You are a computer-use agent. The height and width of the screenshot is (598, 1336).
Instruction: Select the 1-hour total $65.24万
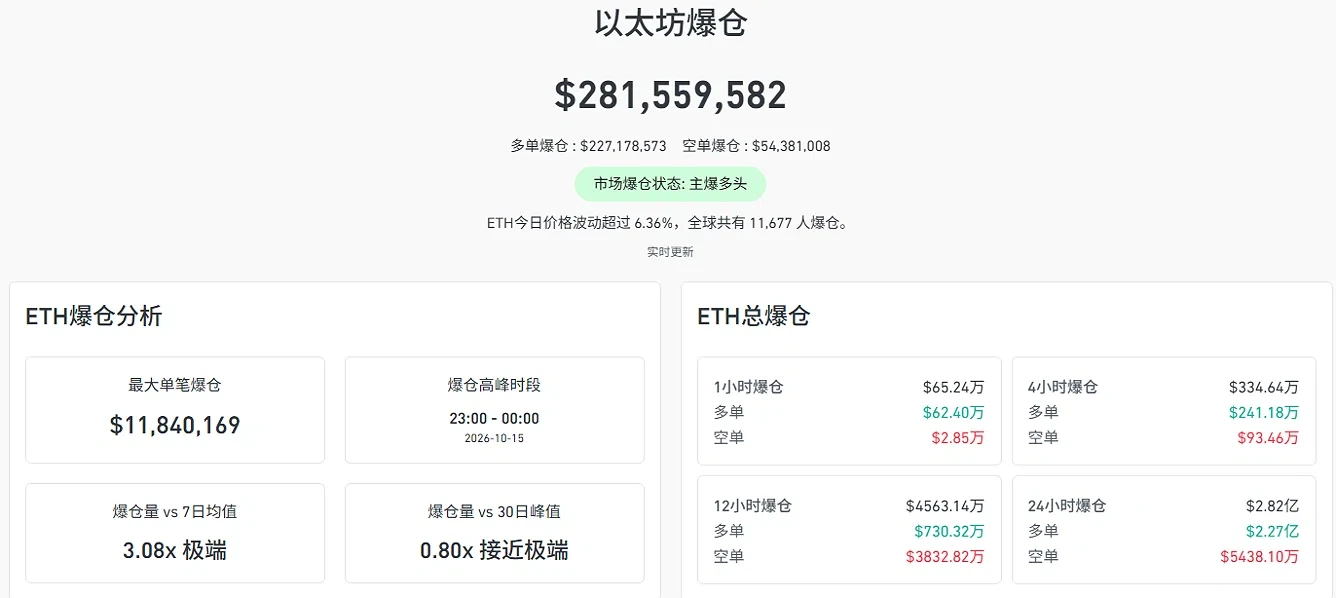click(x=953, y=387)
